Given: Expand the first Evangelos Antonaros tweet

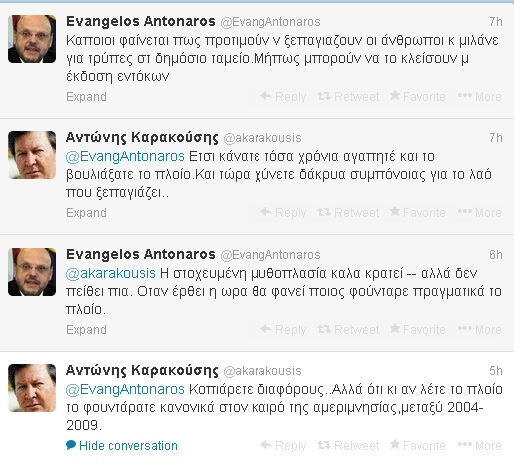Looking at the screenshot, I should click(x=86, y=97).
